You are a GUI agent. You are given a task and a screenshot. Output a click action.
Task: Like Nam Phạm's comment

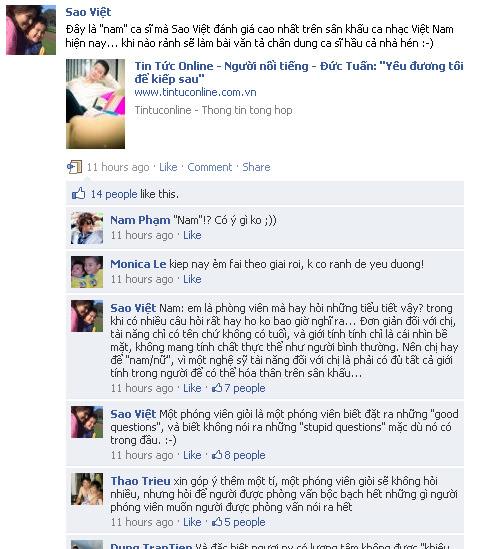point(192,235)
